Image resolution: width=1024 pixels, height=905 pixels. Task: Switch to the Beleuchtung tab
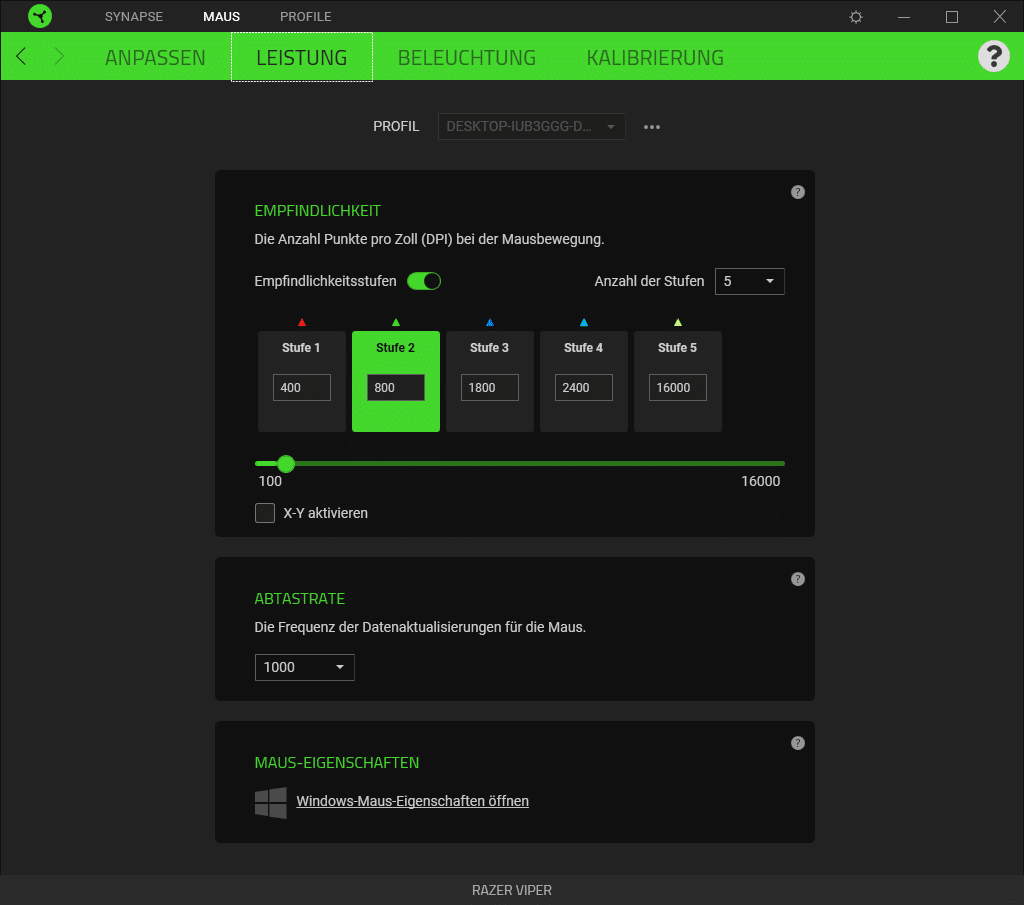(x=466, y=57)
